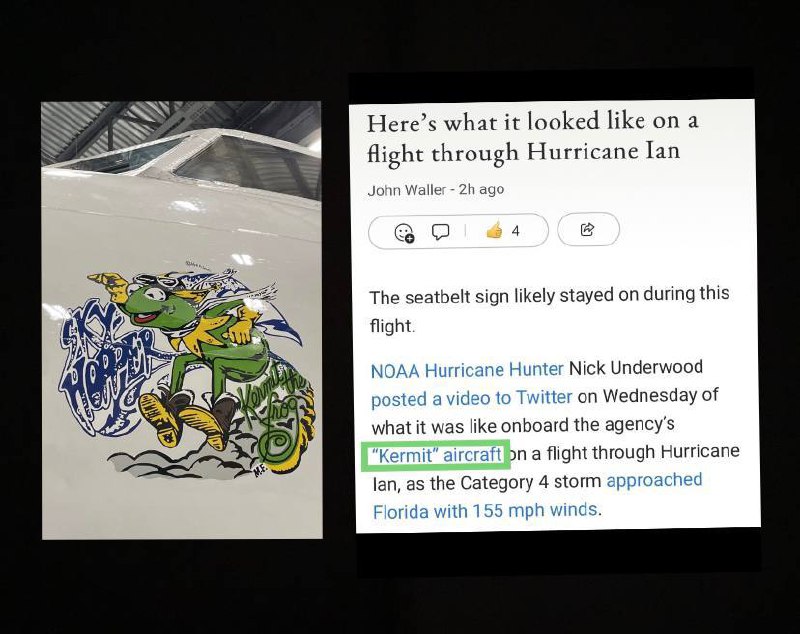Follow the "posted a video to Twitter" link
800x634 pixels.
[471, 398]
